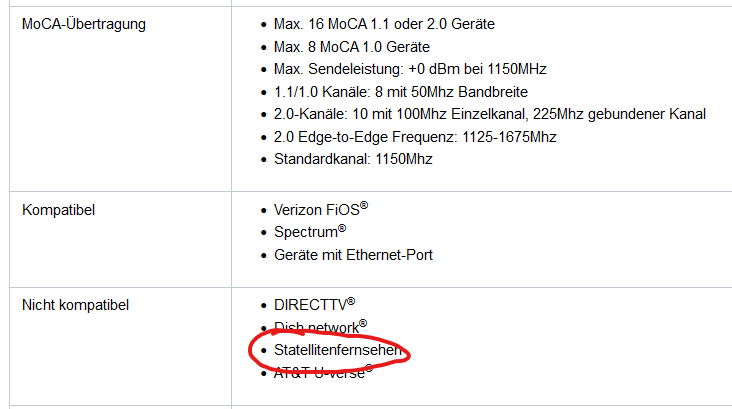Image resolution: width=732 pixels, height=409 pixels.
Task: Click the MoCA-Übertragung row label
Action: [84, 23]
